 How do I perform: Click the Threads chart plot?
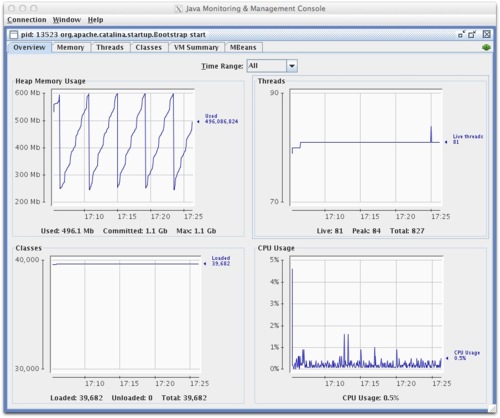tap(366, 147)
